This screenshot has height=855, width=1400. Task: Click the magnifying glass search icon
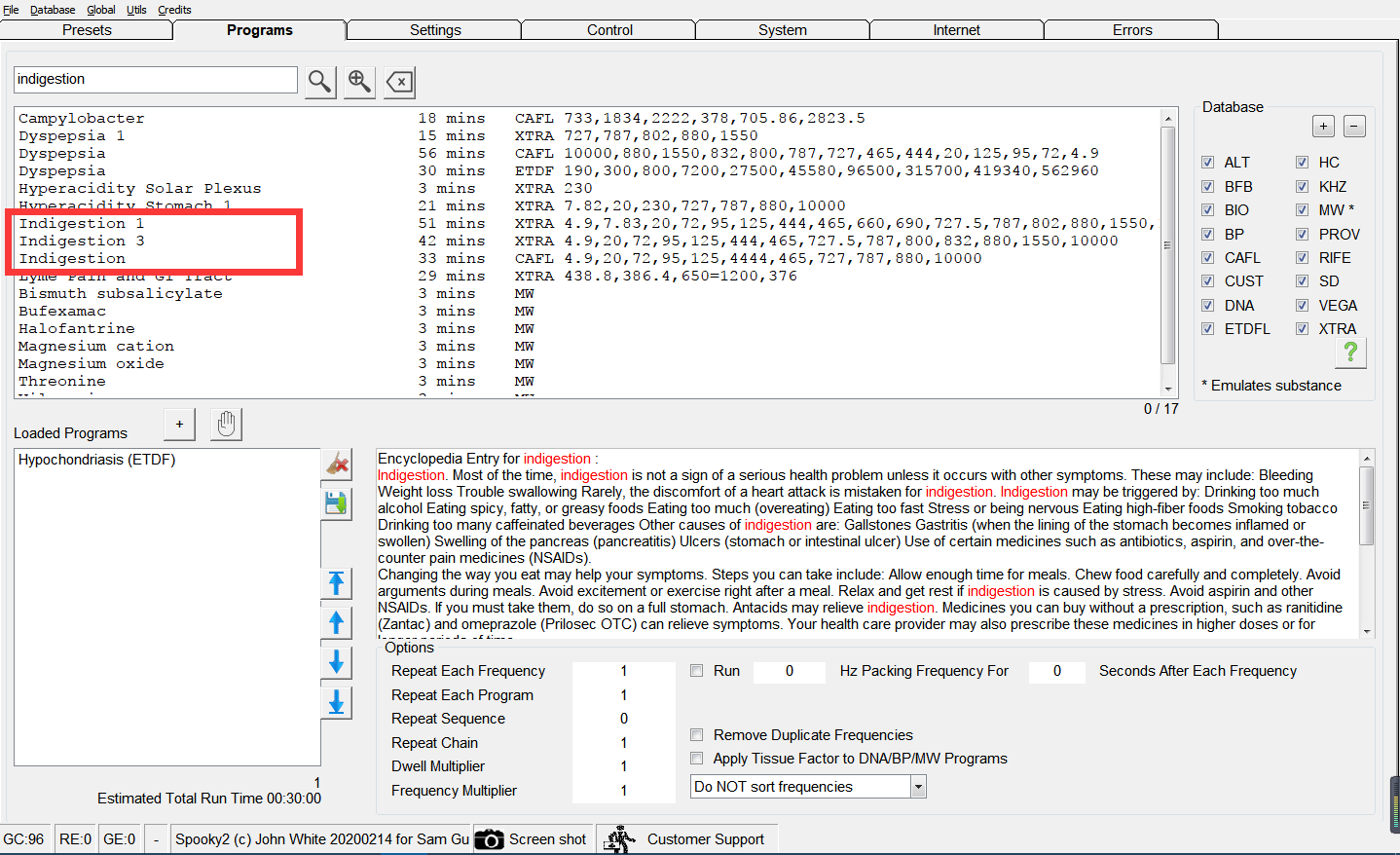tap(319, 82)
